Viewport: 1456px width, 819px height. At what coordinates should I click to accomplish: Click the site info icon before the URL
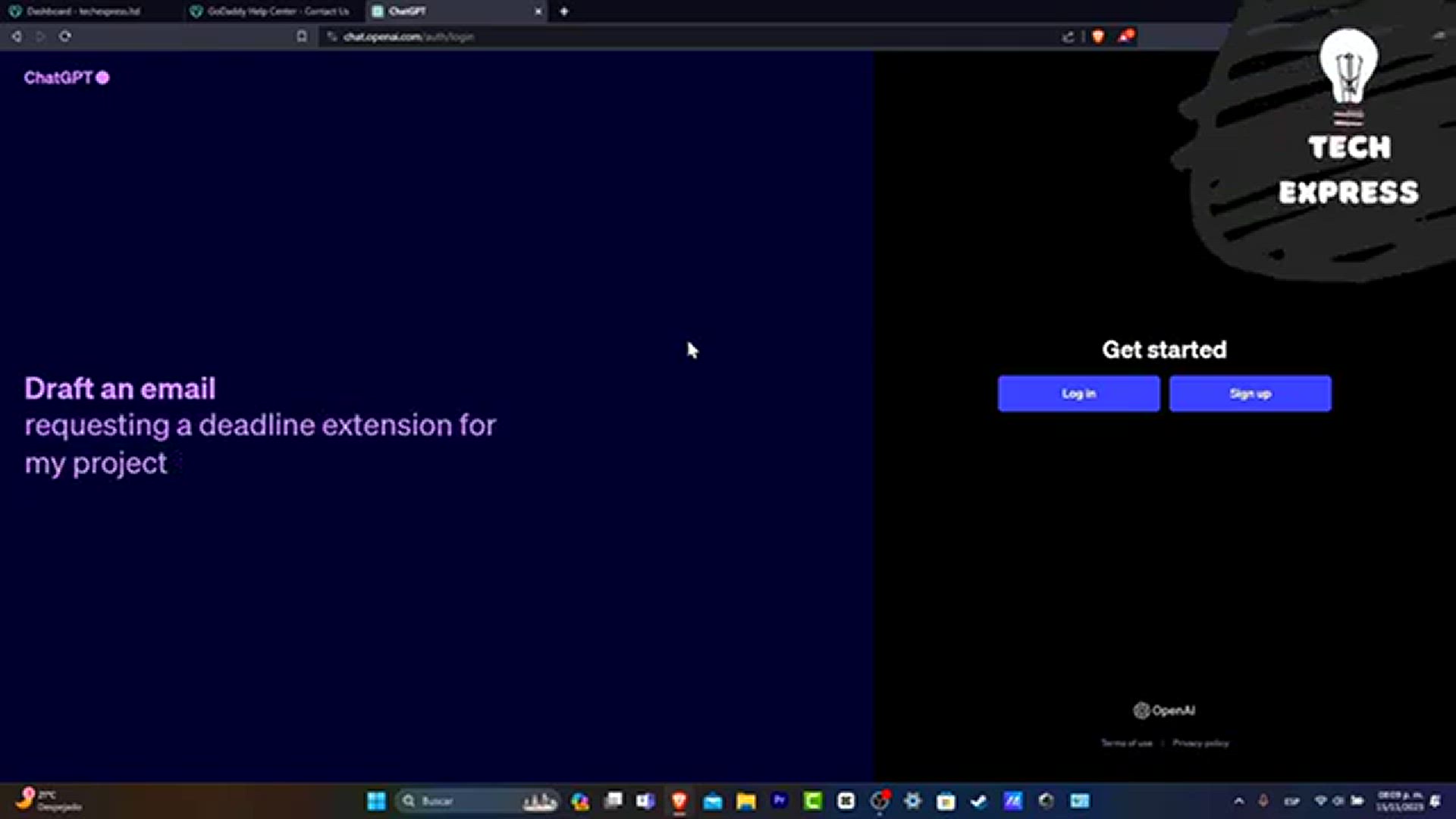pyautogui.click(x=331, y=36)
